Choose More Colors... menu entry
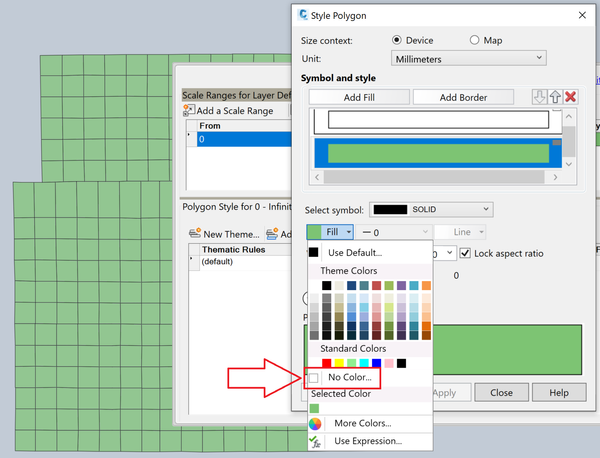Image resolution: width=600 pixels, height=458 pixels. point(370,424)
